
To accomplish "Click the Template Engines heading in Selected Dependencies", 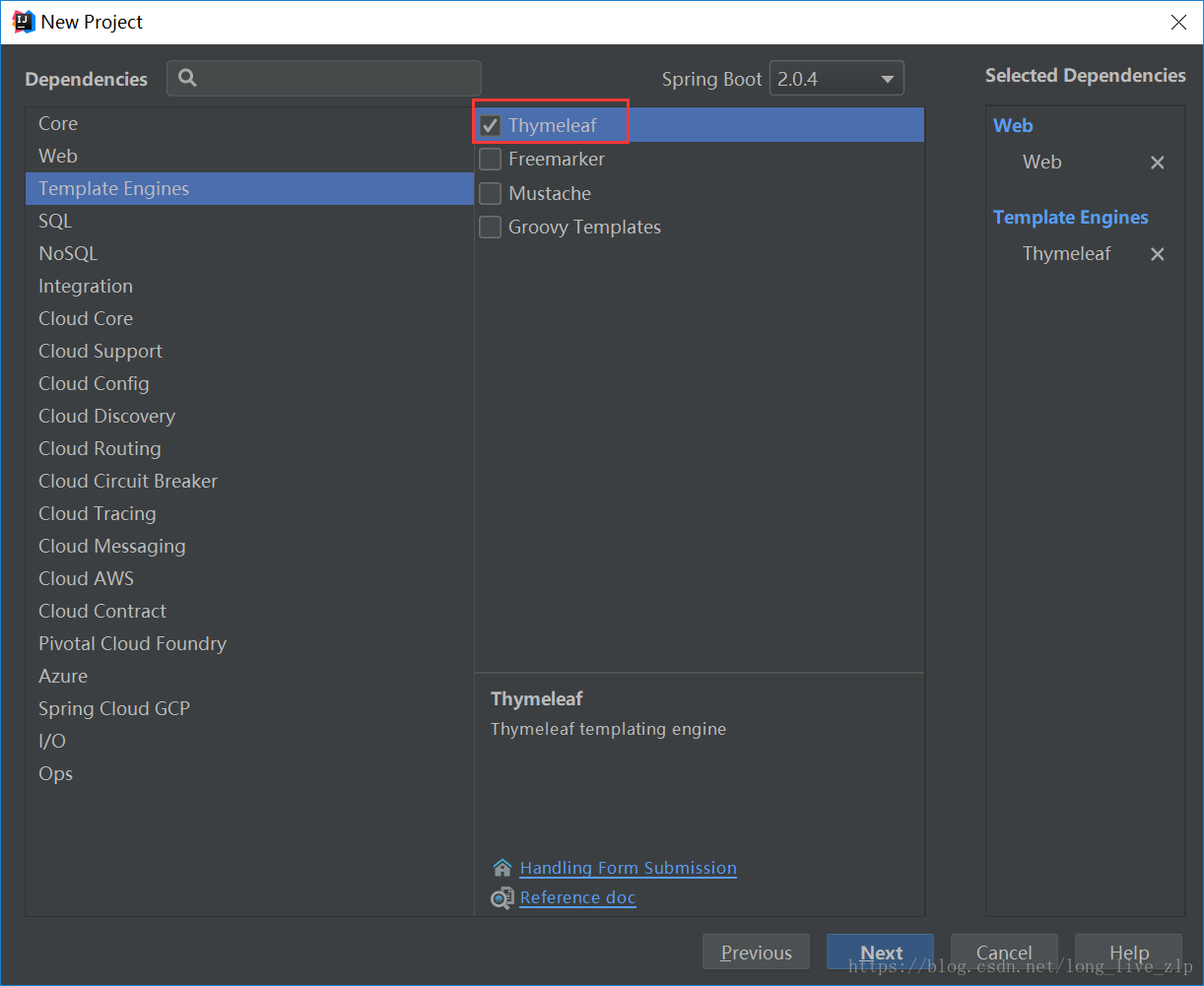I will [x=1070, y=218].
